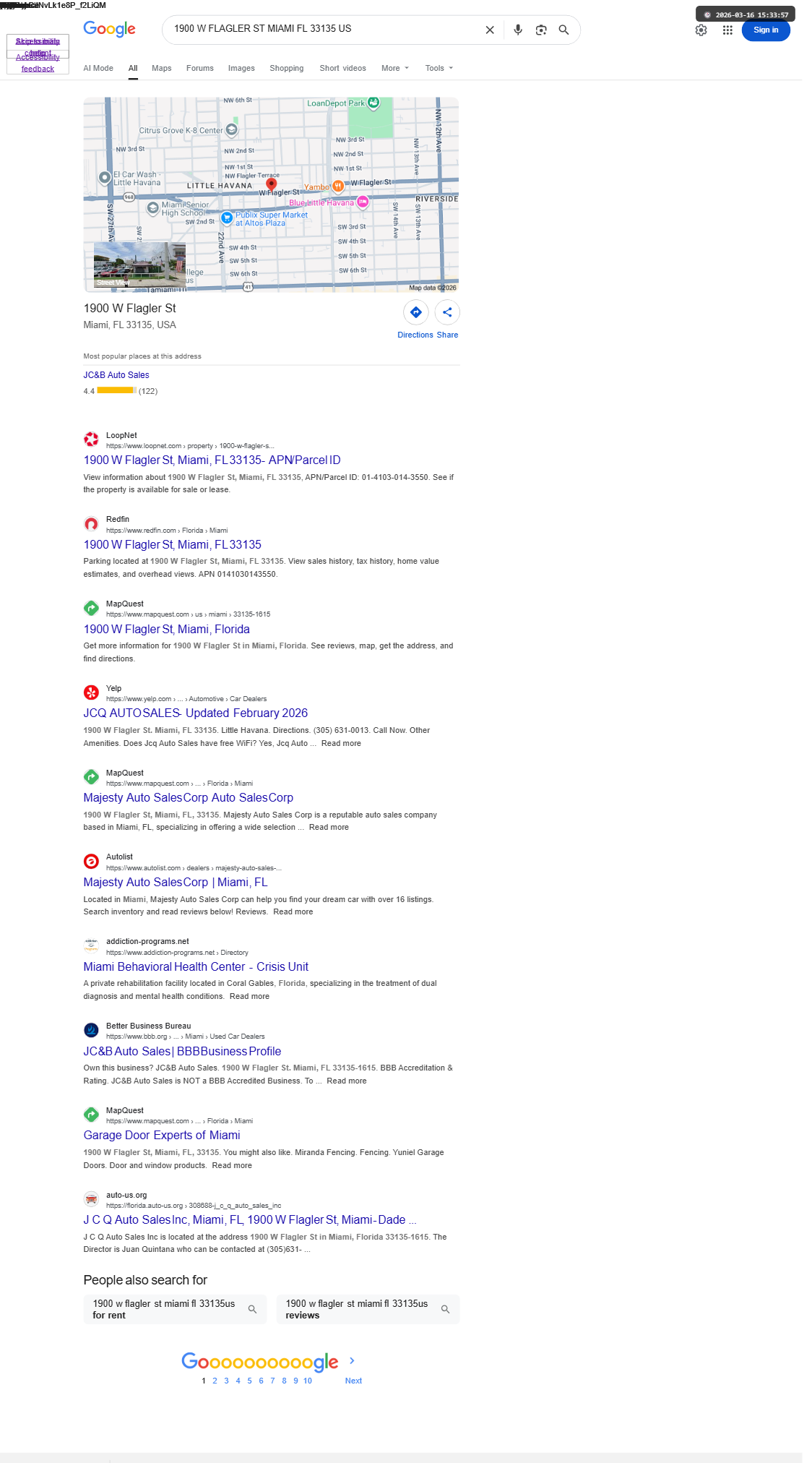
Task: Switch to Maps tab
Action: (x=162, y=68)
